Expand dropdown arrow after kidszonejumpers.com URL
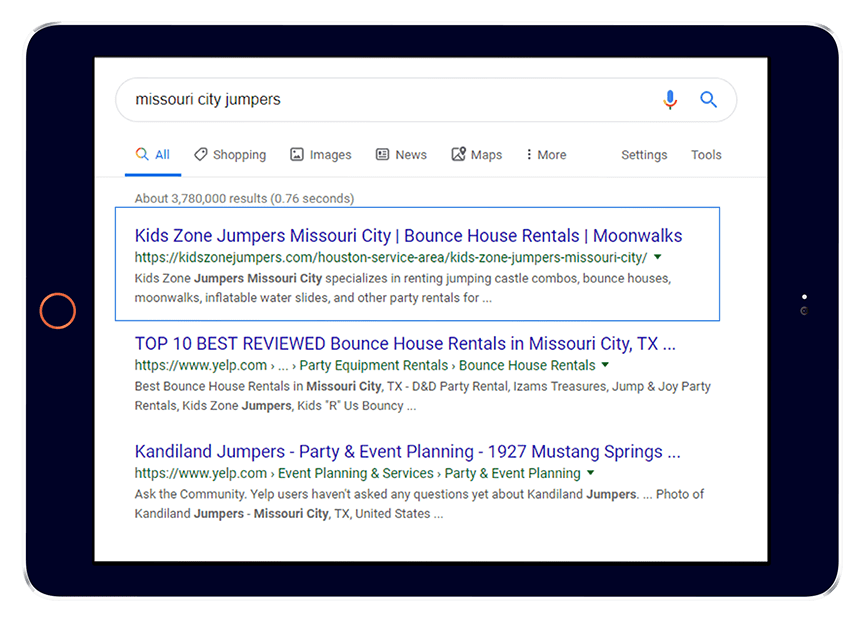The width and height of the screenshot is (856, 621). 658,257
